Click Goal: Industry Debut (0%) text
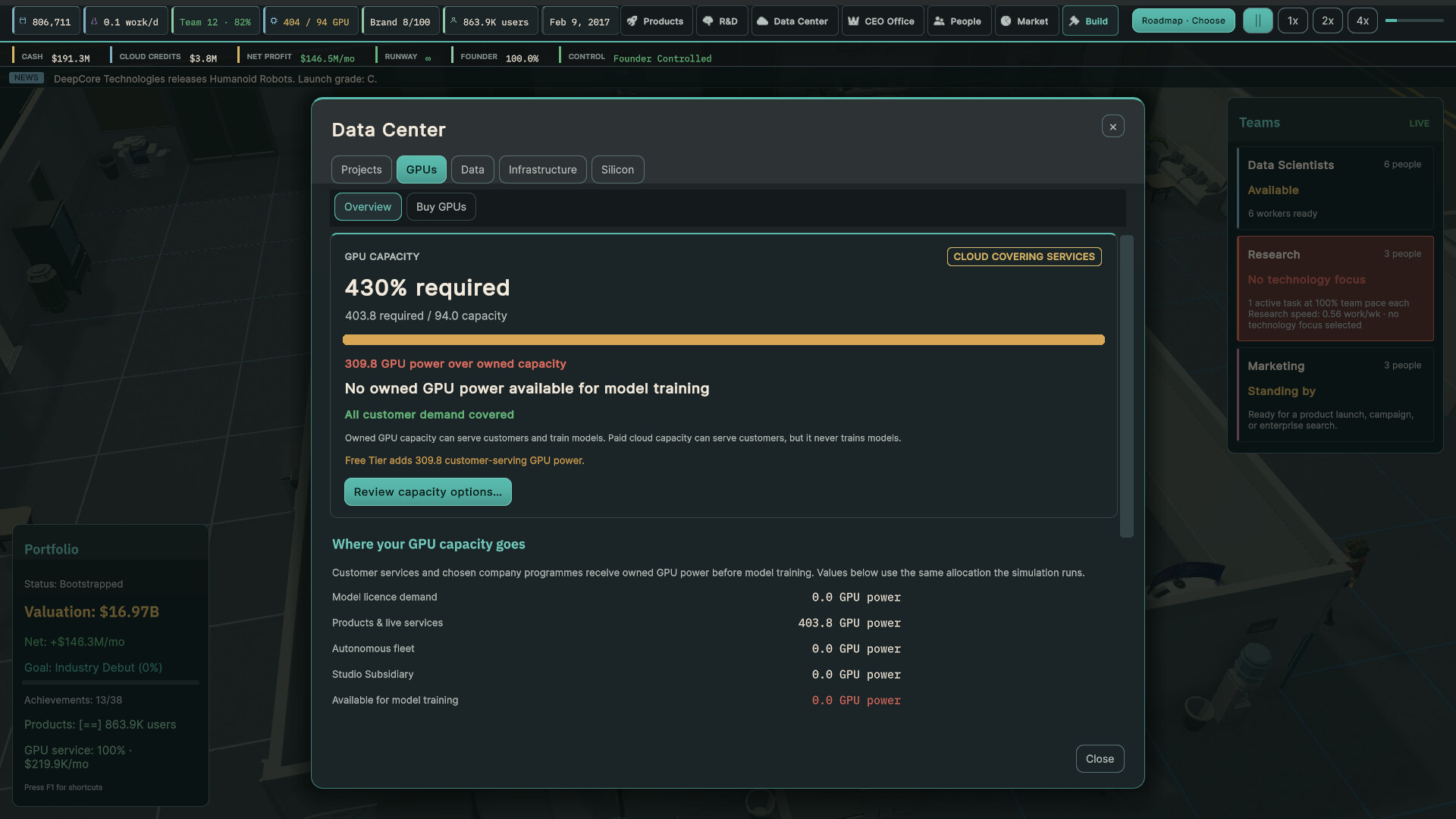Viewport: 1456px width, 819px height. pos(93,667)
